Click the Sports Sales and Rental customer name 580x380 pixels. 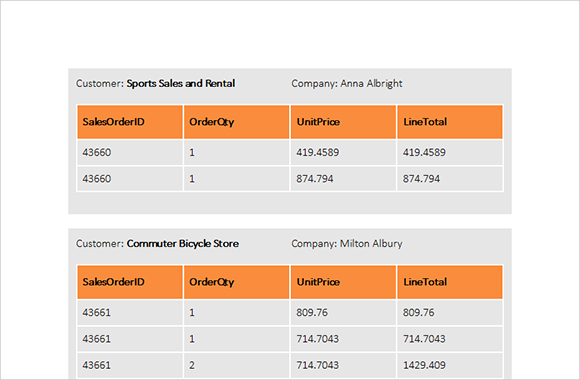pos(181,84)
